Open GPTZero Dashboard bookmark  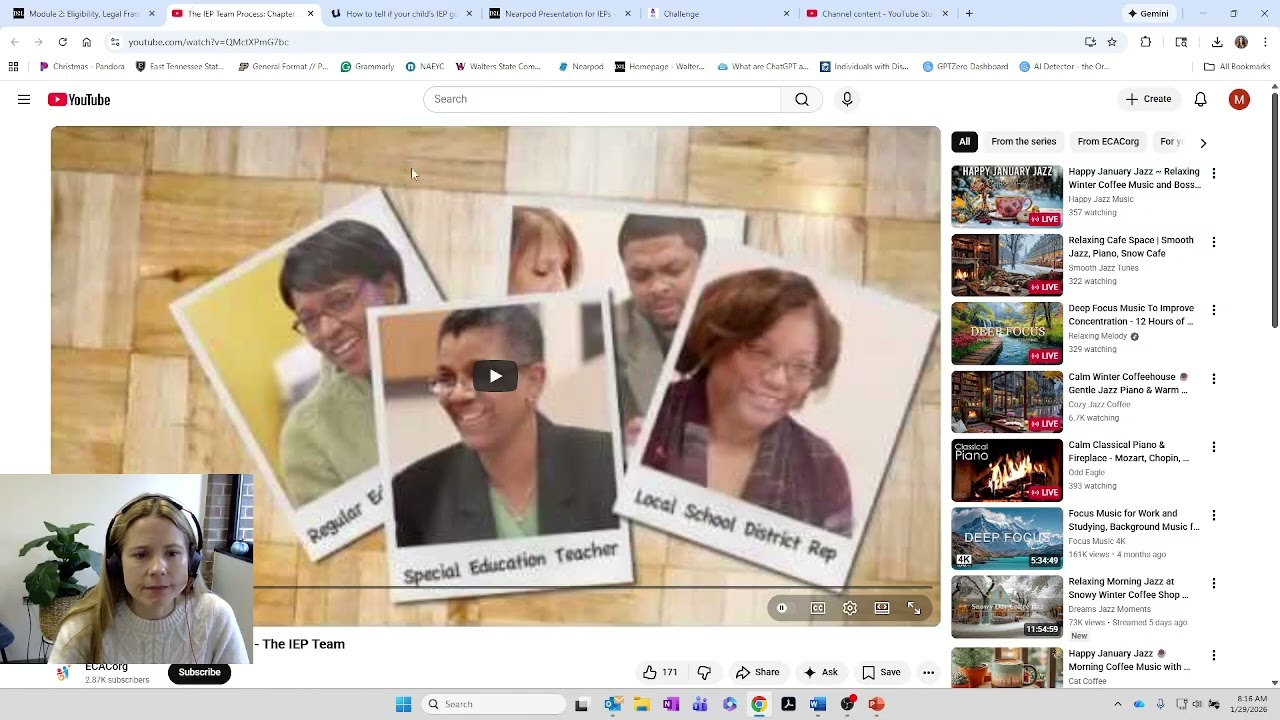click(x=965, y=67)
